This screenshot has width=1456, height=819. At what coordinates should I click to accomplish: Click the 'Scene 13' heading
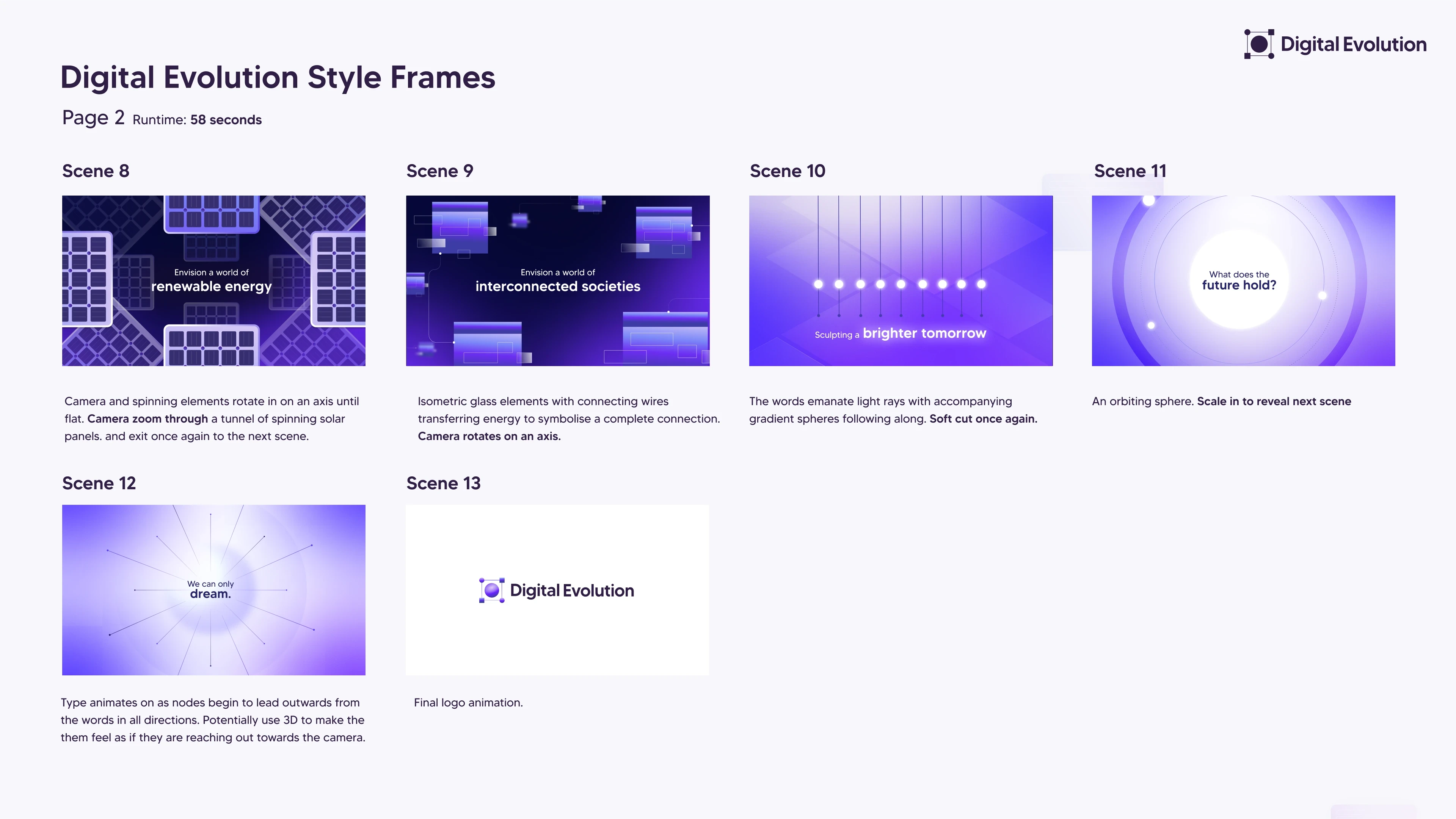pos(443,483)
